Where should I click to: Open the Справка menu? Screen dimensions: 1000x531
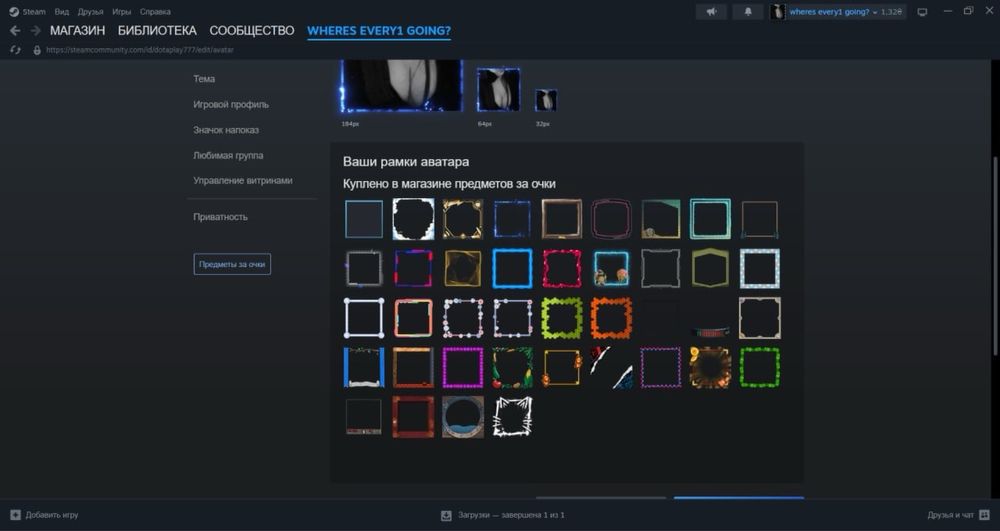pyautogui.click(x=155, y=11)
